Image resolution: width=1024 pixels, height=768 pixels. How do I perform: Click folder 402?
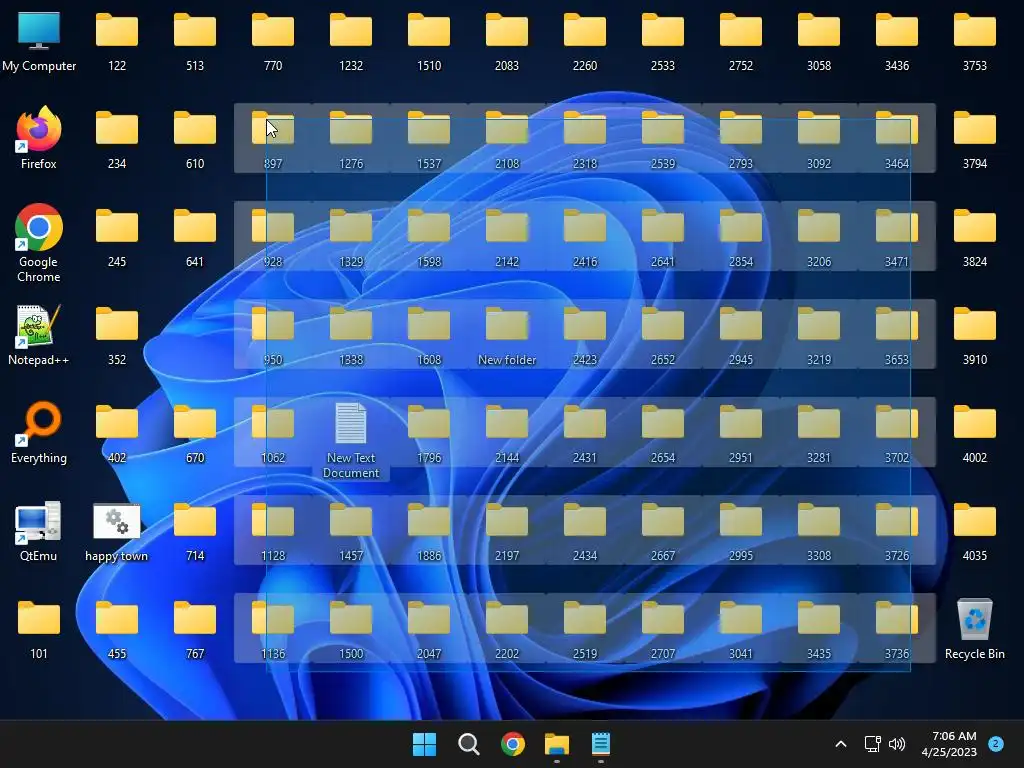(x=117, y=432)
